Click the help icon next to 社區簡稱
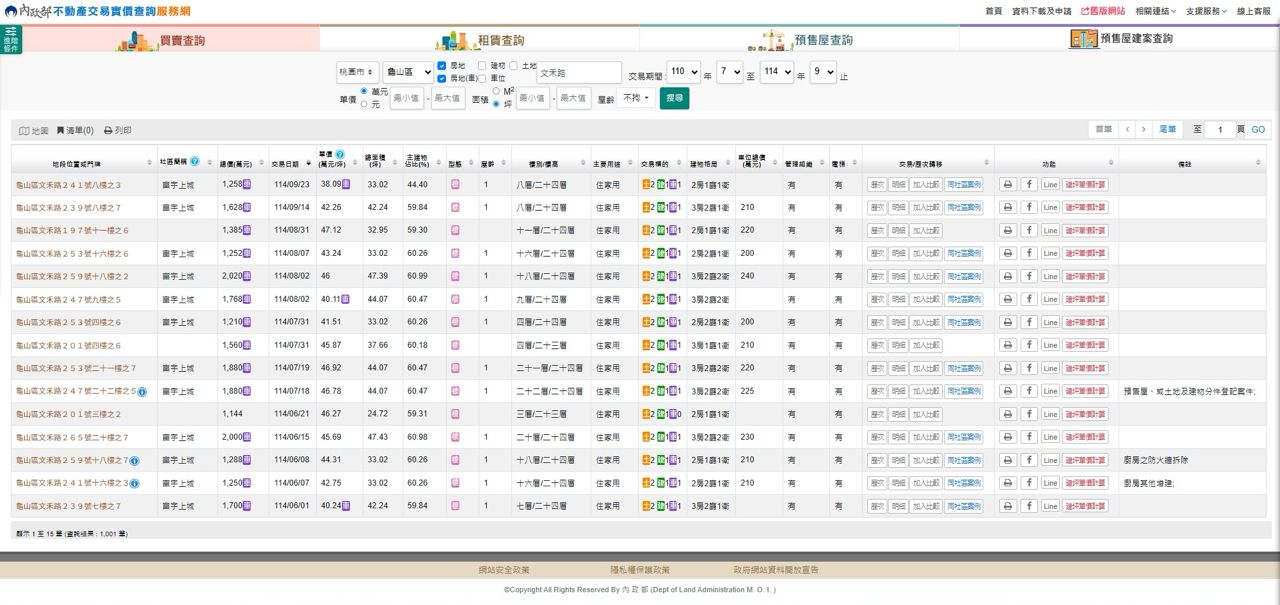The image size is (1280, 605). 195,161
